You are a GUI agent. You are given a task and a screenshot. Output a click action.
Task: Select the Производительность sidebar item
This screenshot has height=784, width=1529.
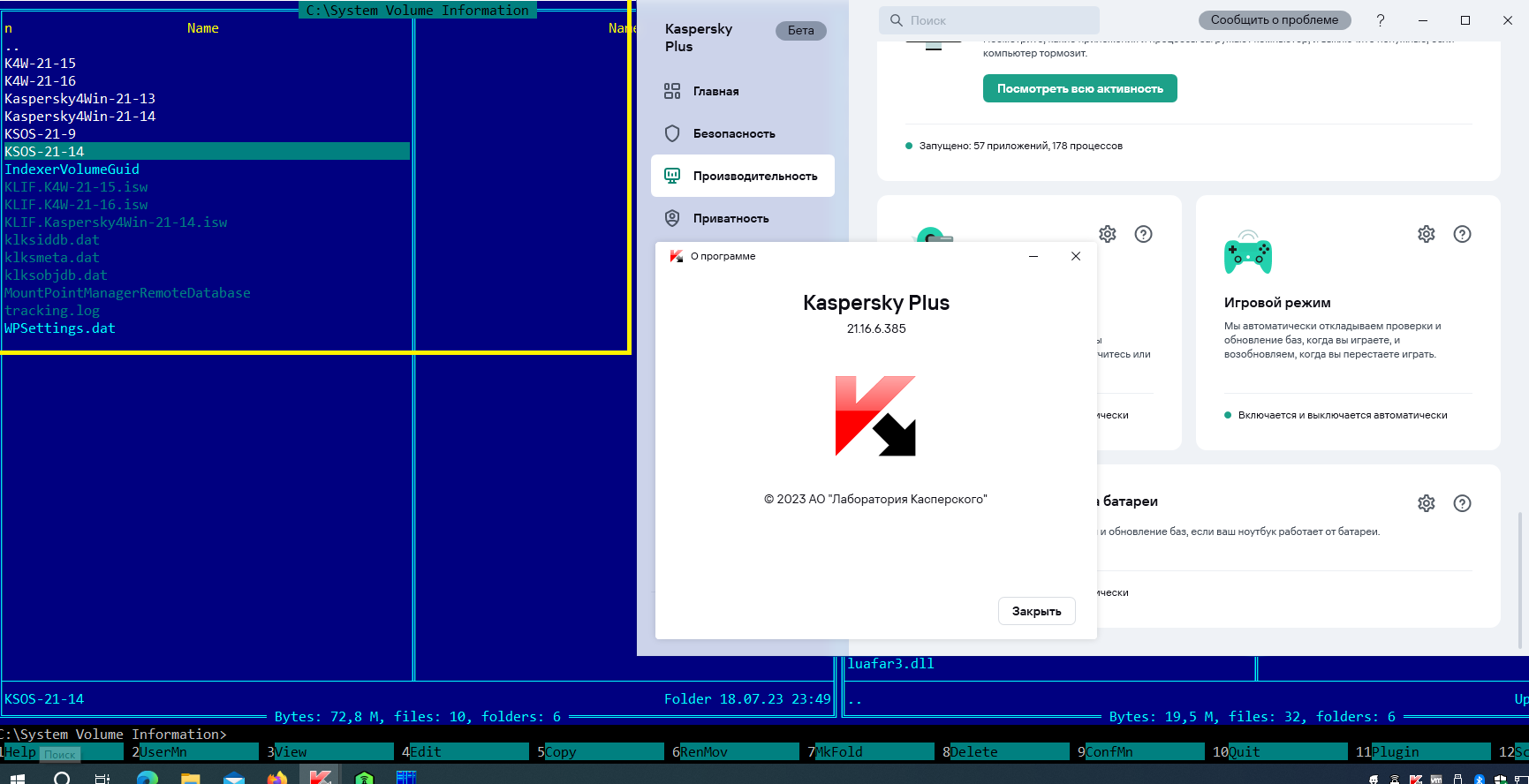coord(742,176)
